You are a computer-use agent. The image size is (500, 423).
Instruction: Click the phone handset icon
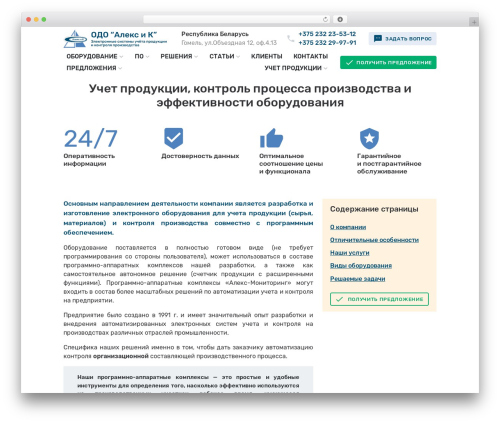[x=291, y=38]
